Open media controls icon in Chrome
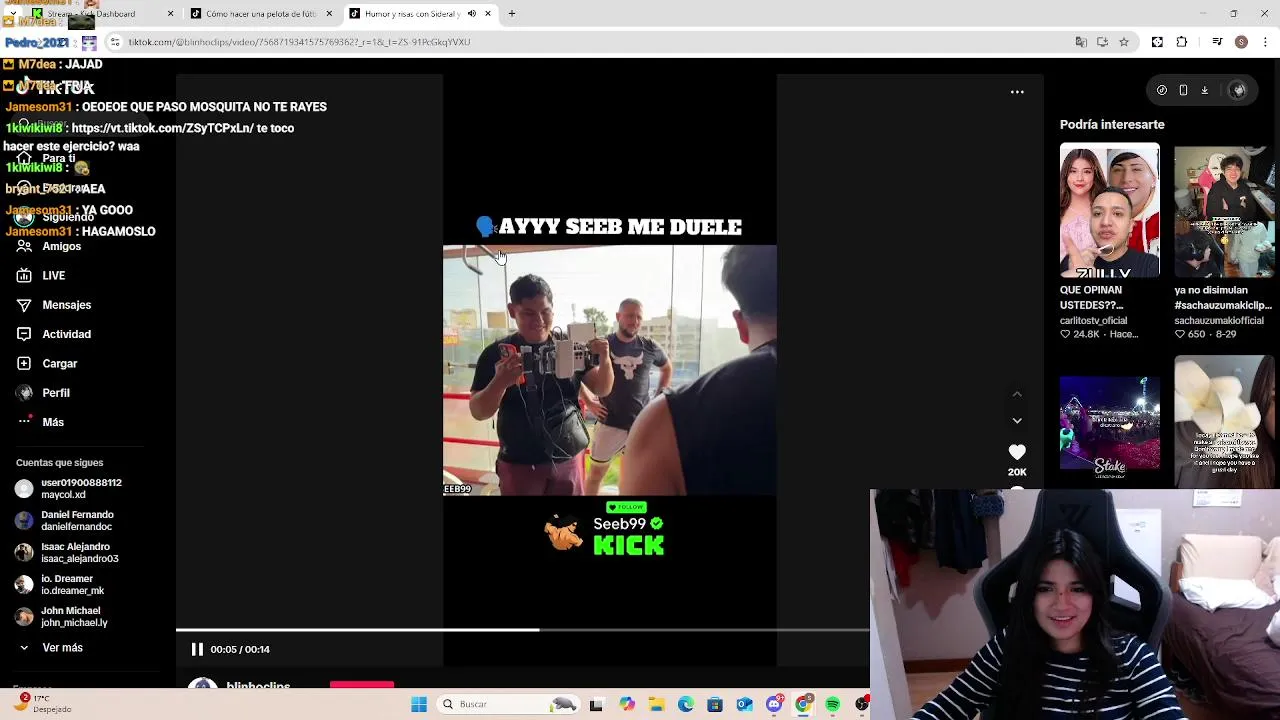1280x720 pixels. click(1217, 42)
